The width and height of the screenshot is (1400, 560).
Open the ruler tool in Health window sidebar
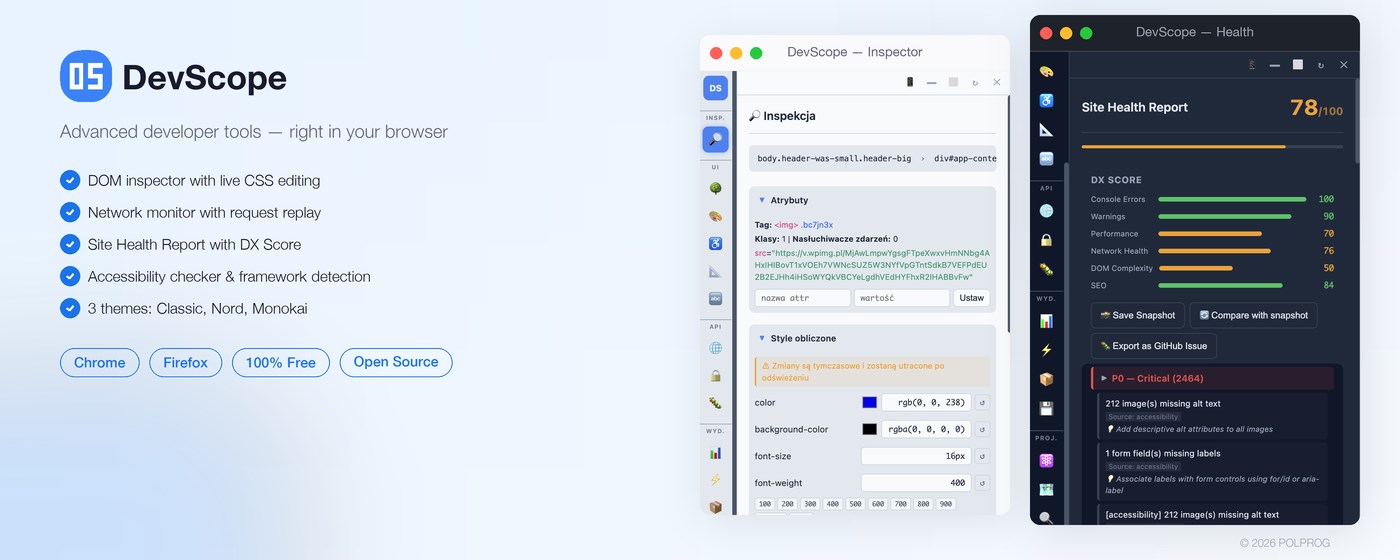(x=1046, y=130)
